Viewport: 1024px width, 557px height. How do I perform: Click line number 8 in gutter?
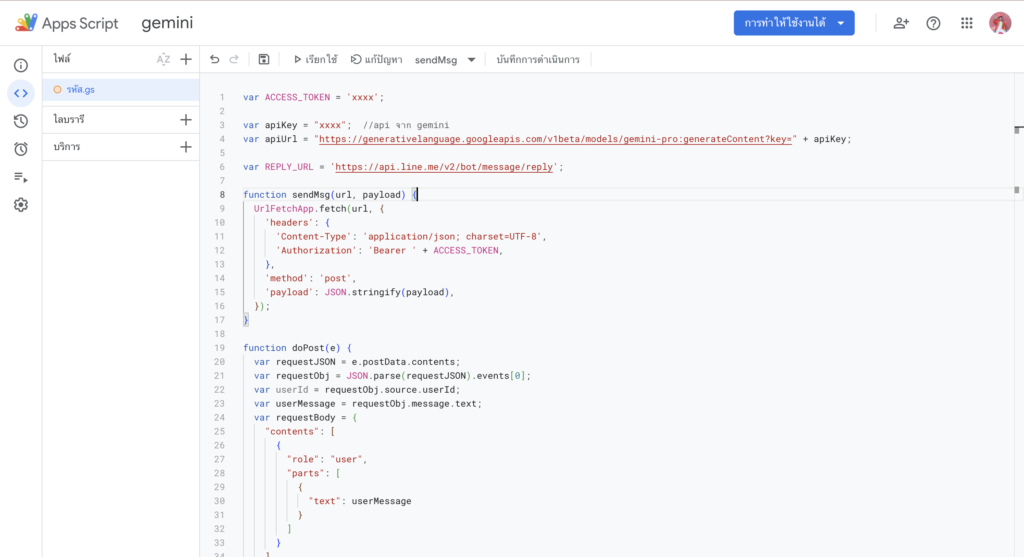click(x=222, y=195)
